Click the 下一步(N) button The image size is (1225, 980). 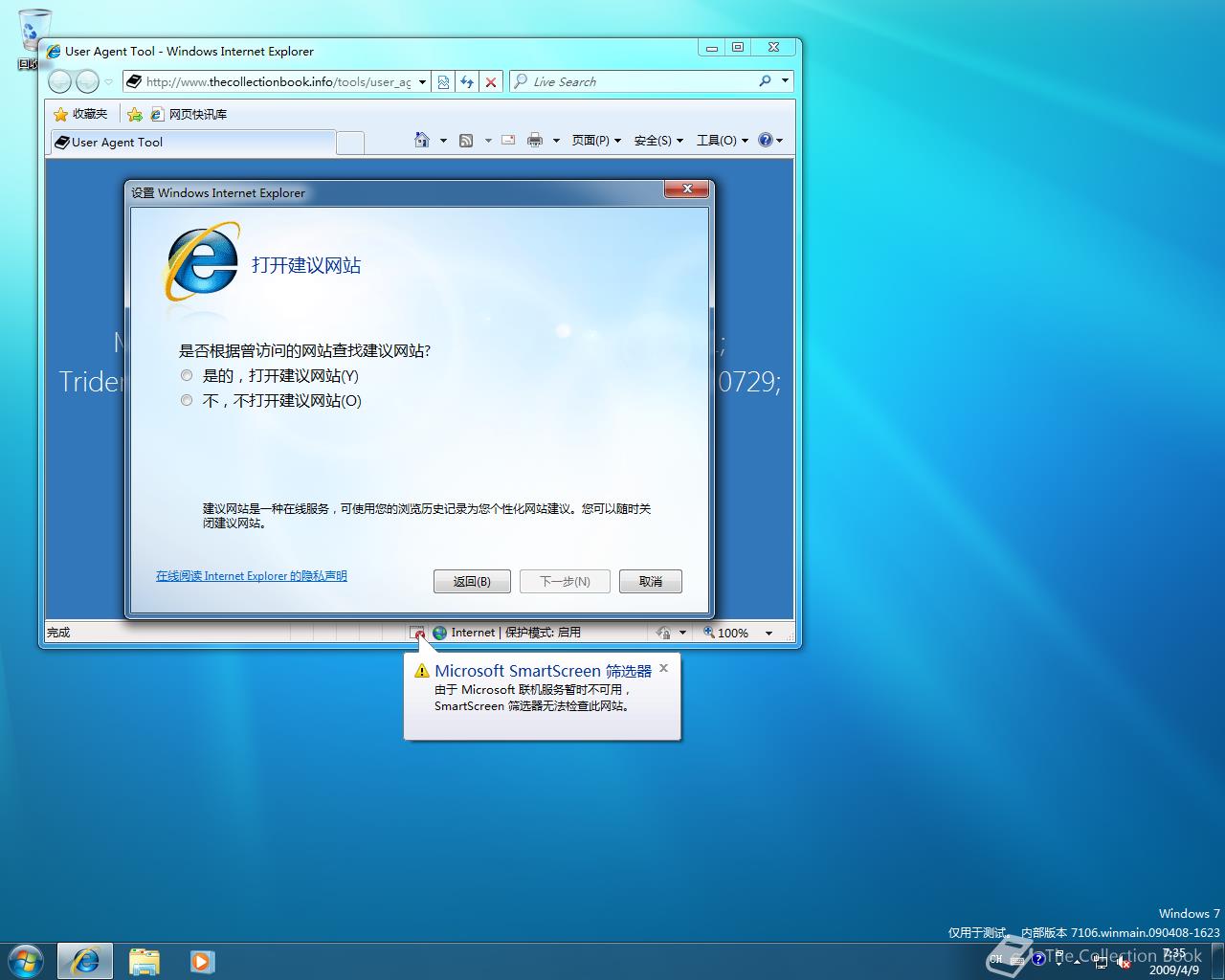565,581
